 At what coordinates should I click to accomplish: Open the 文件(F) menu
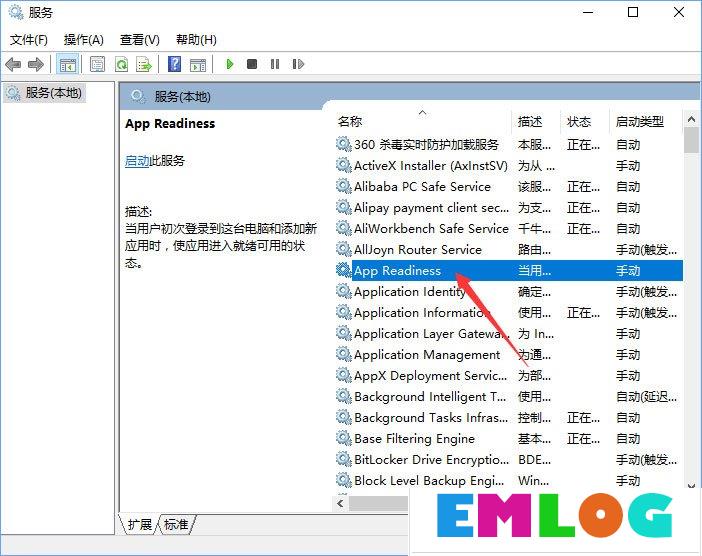(29, 40)
